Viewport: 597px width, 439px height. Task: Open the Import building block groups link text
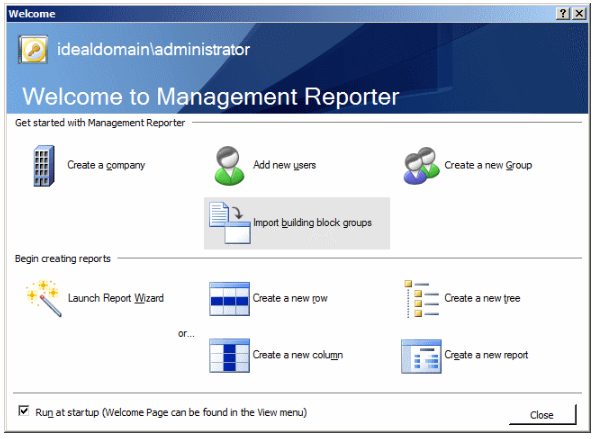312,223
